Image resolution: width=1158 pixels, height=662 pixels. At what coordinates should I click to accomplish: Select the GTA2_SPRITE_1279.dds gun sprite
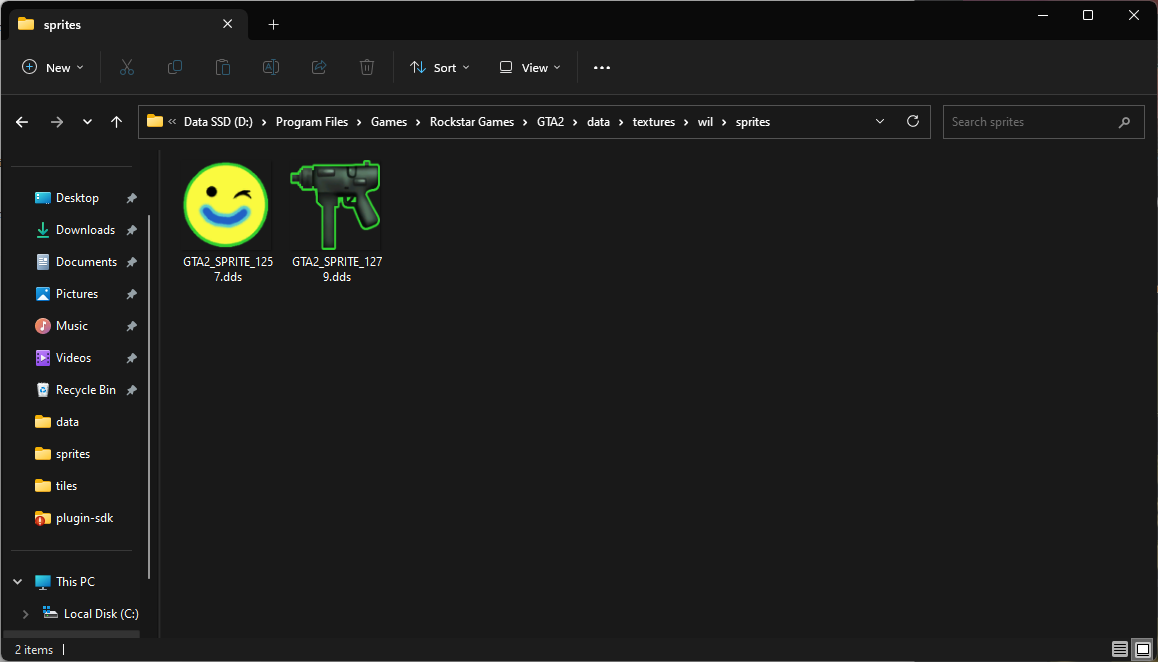coord(335,205)
